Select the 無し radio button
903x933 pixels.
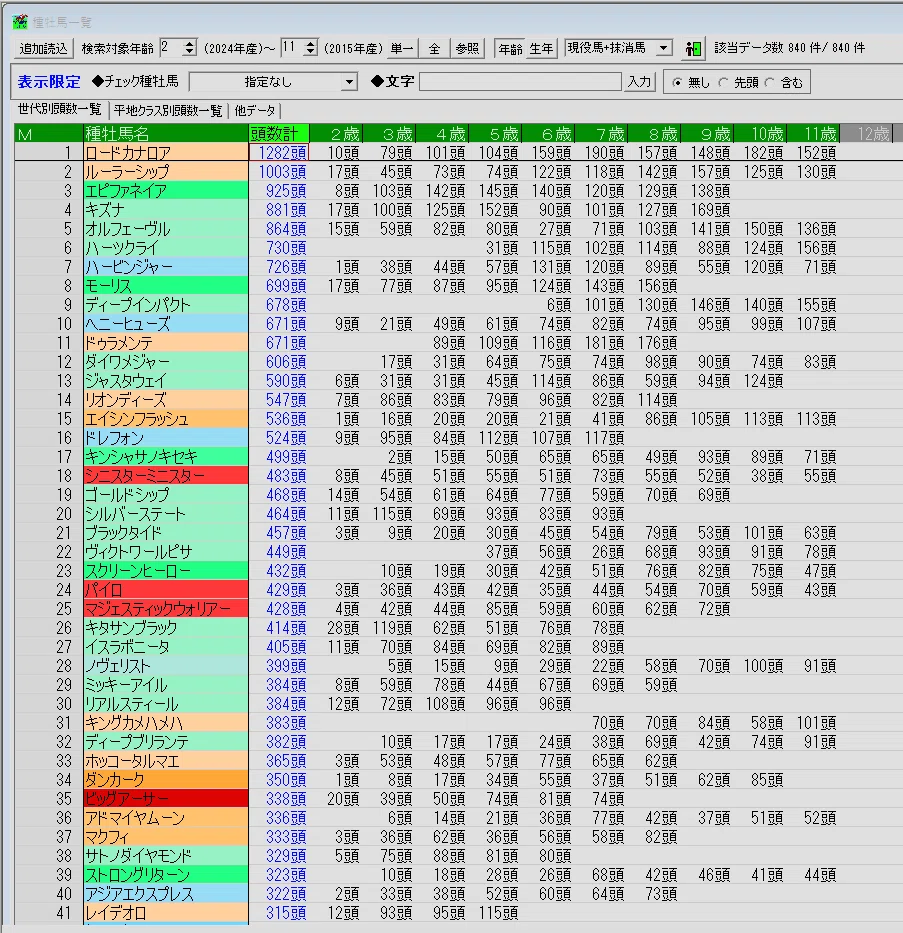(x=677, y=83)
